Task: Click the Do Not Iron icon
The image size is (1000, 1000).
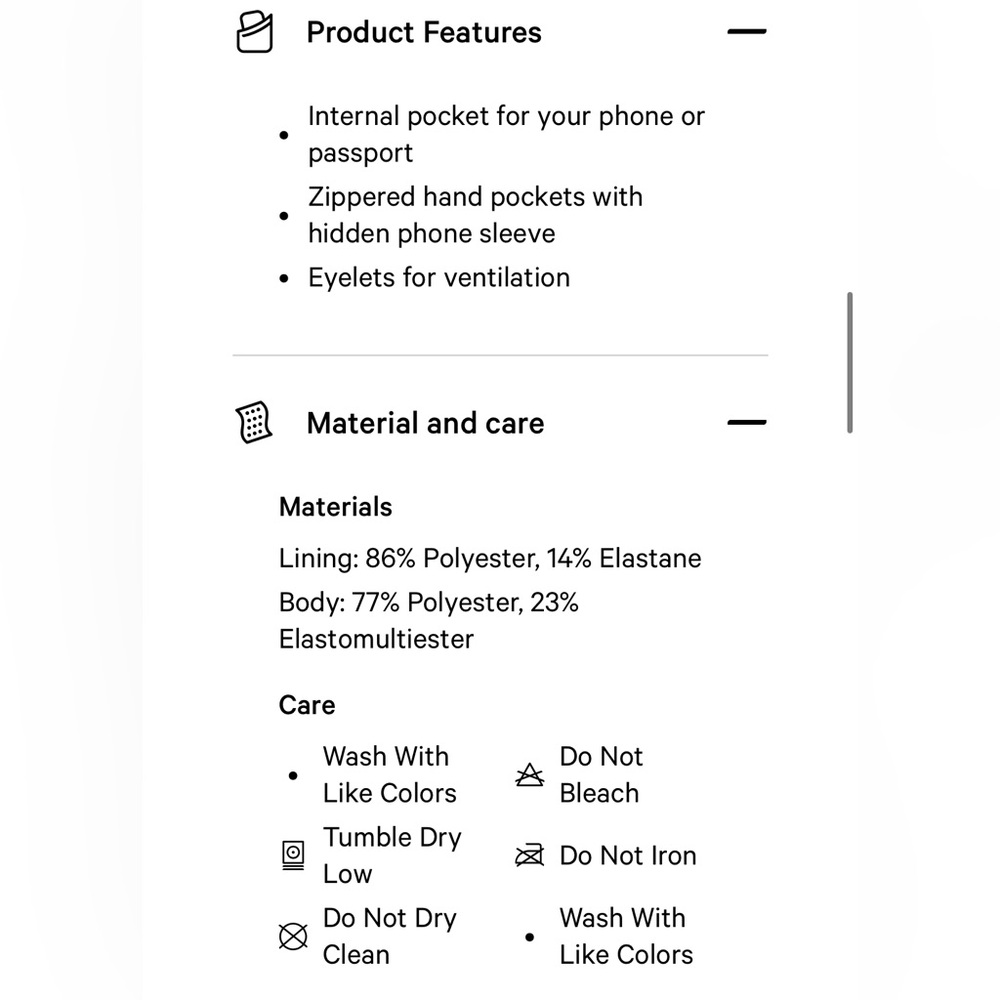Action: (x=529, y=855)
